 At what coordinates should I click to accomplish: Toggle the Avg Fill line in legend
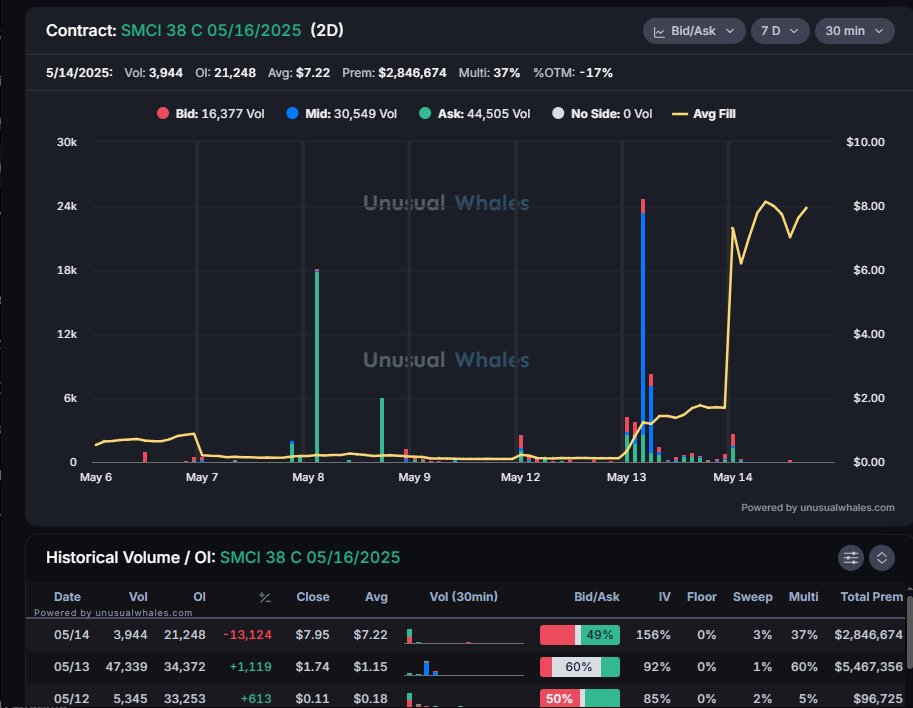tap(703, 114)
